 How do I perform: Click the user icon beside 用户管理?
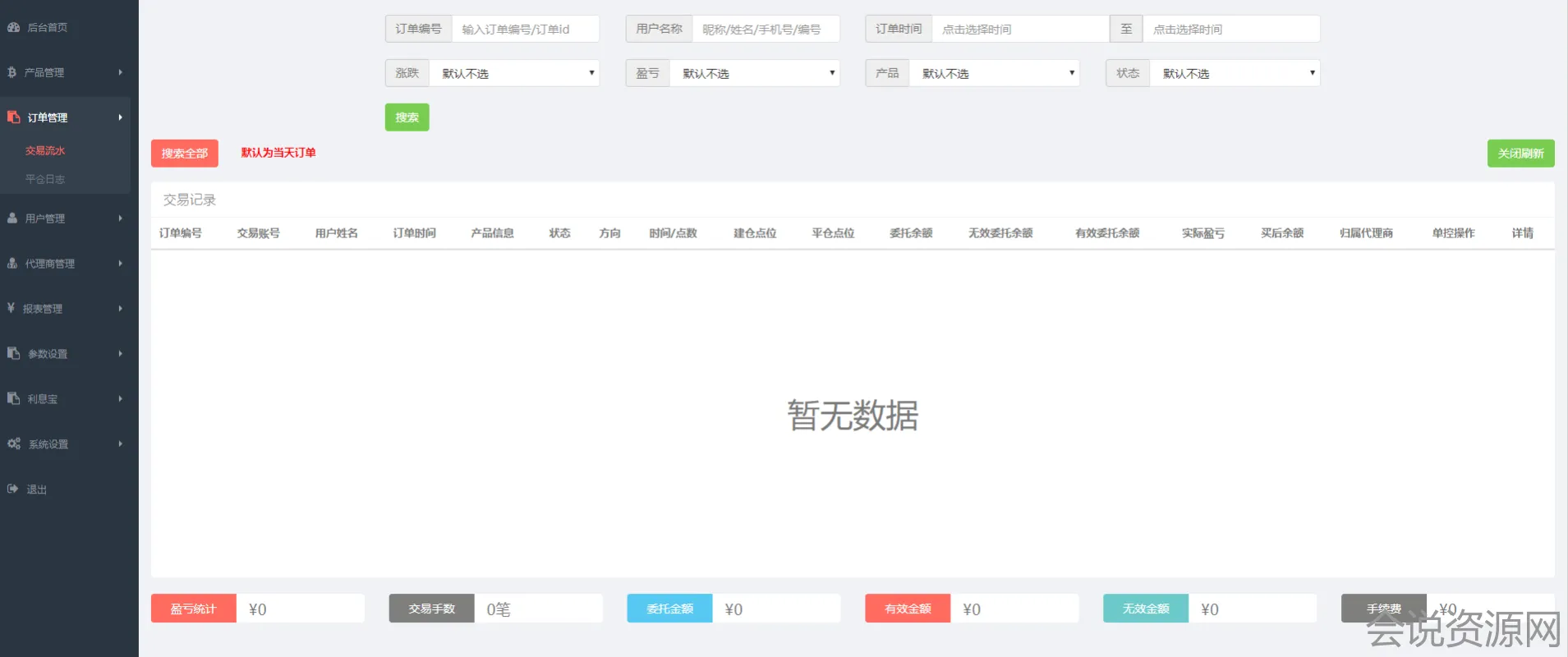(12, 218)
